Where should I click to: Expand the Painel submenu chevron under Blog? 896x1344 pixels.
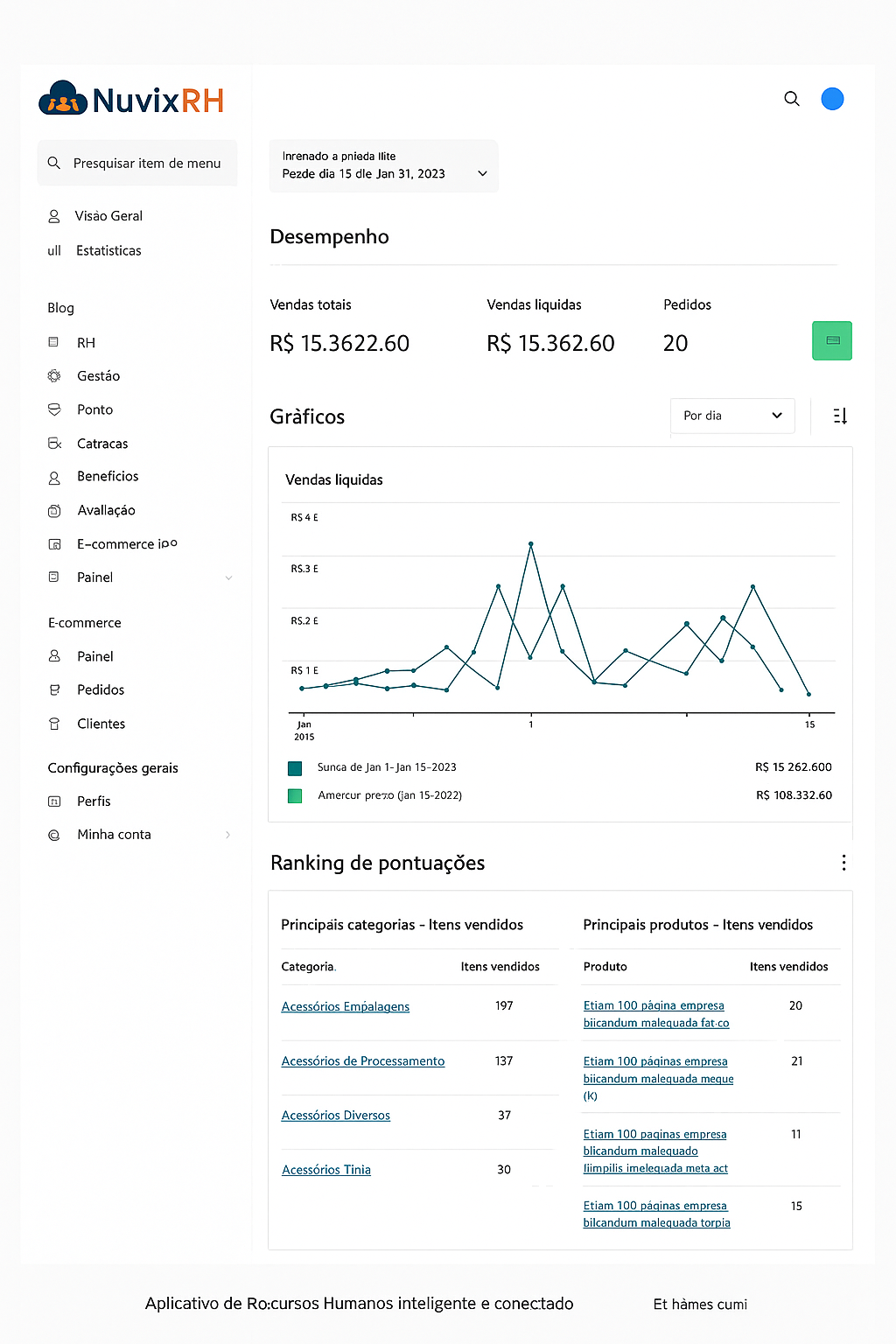coord(229,577)
